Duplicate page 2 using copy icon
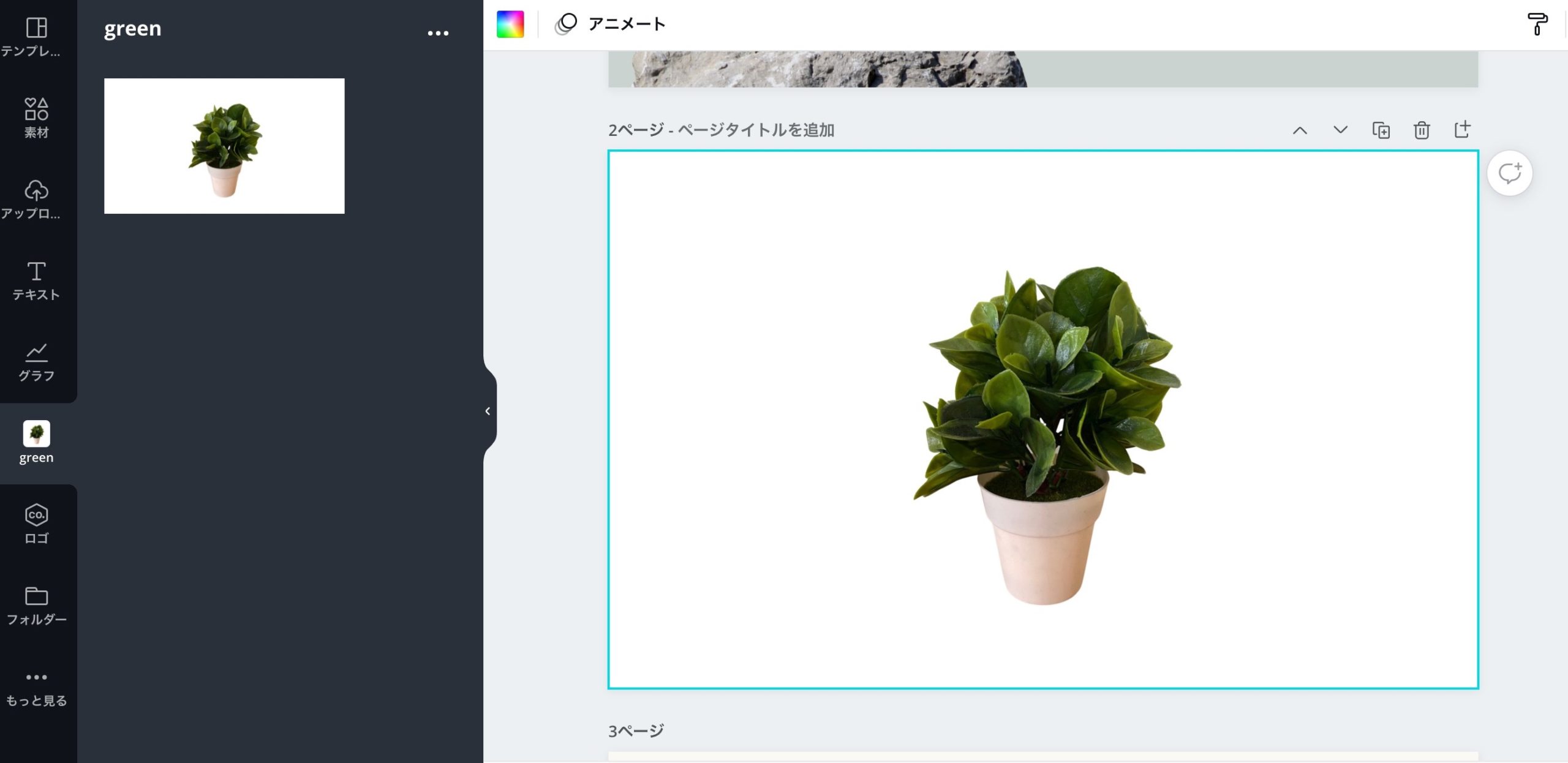The image size is (1568, 763). [1381, 130]
